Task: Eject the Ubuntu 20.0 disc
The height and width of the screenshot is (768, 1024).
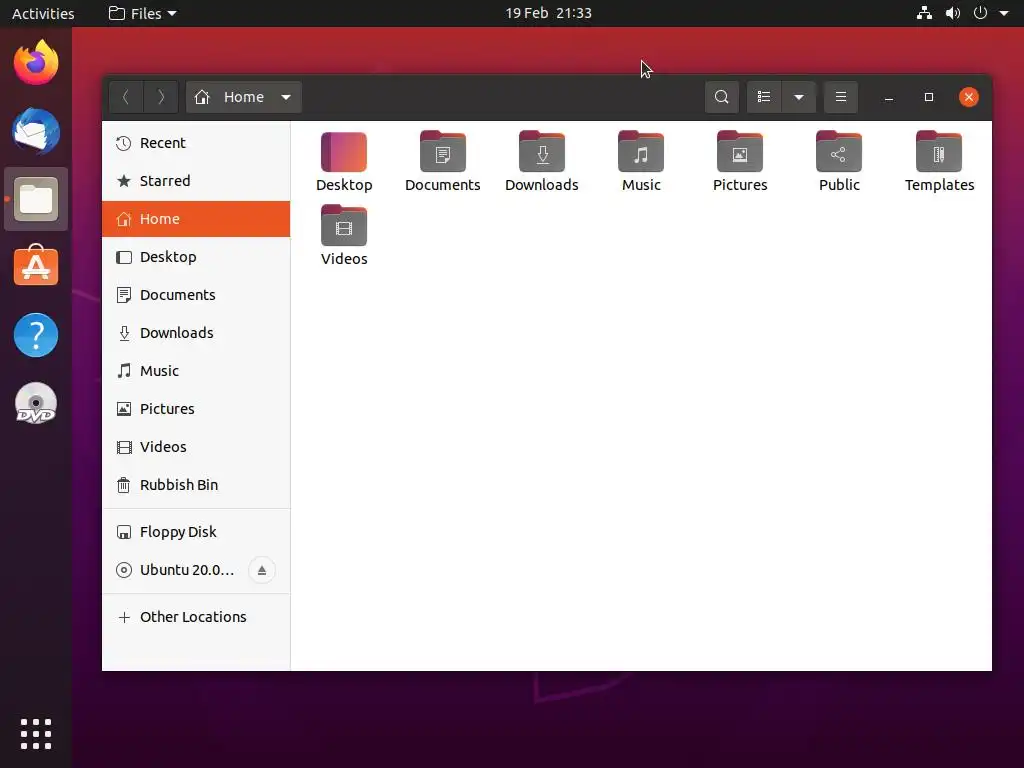Action: 262,570
